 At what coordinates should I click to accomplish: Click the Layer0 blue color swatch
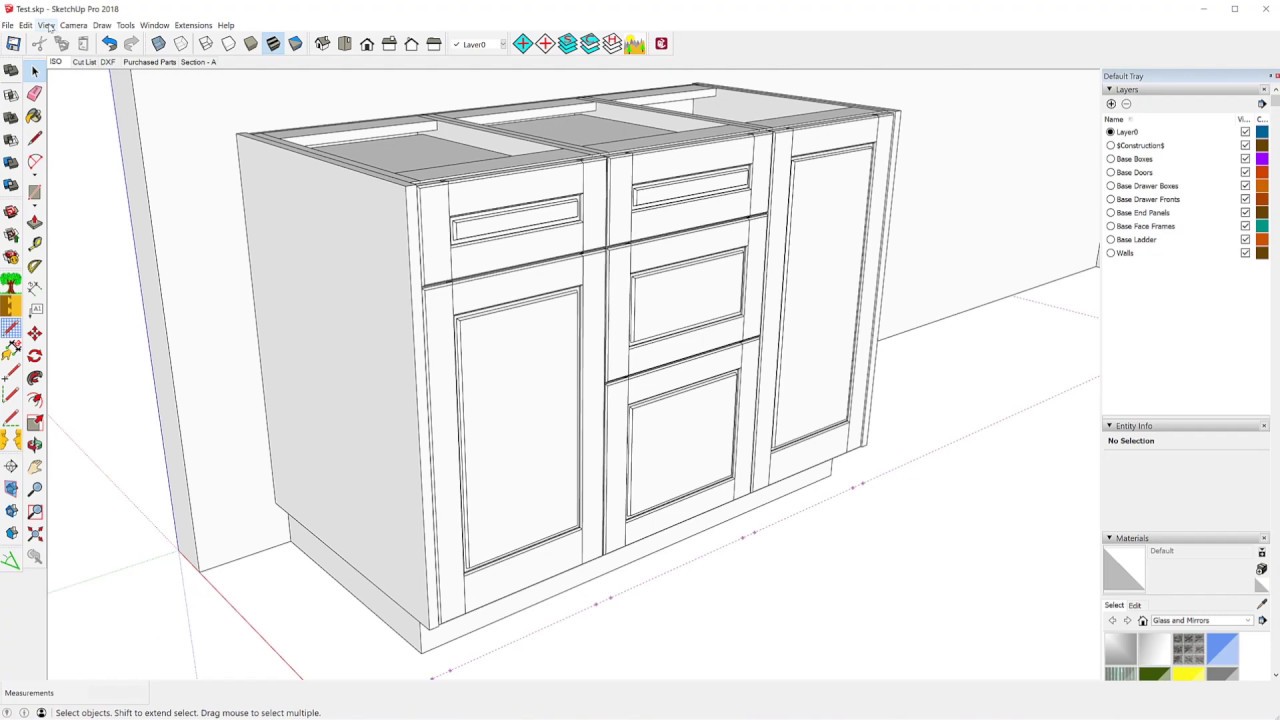point(1262,132)
